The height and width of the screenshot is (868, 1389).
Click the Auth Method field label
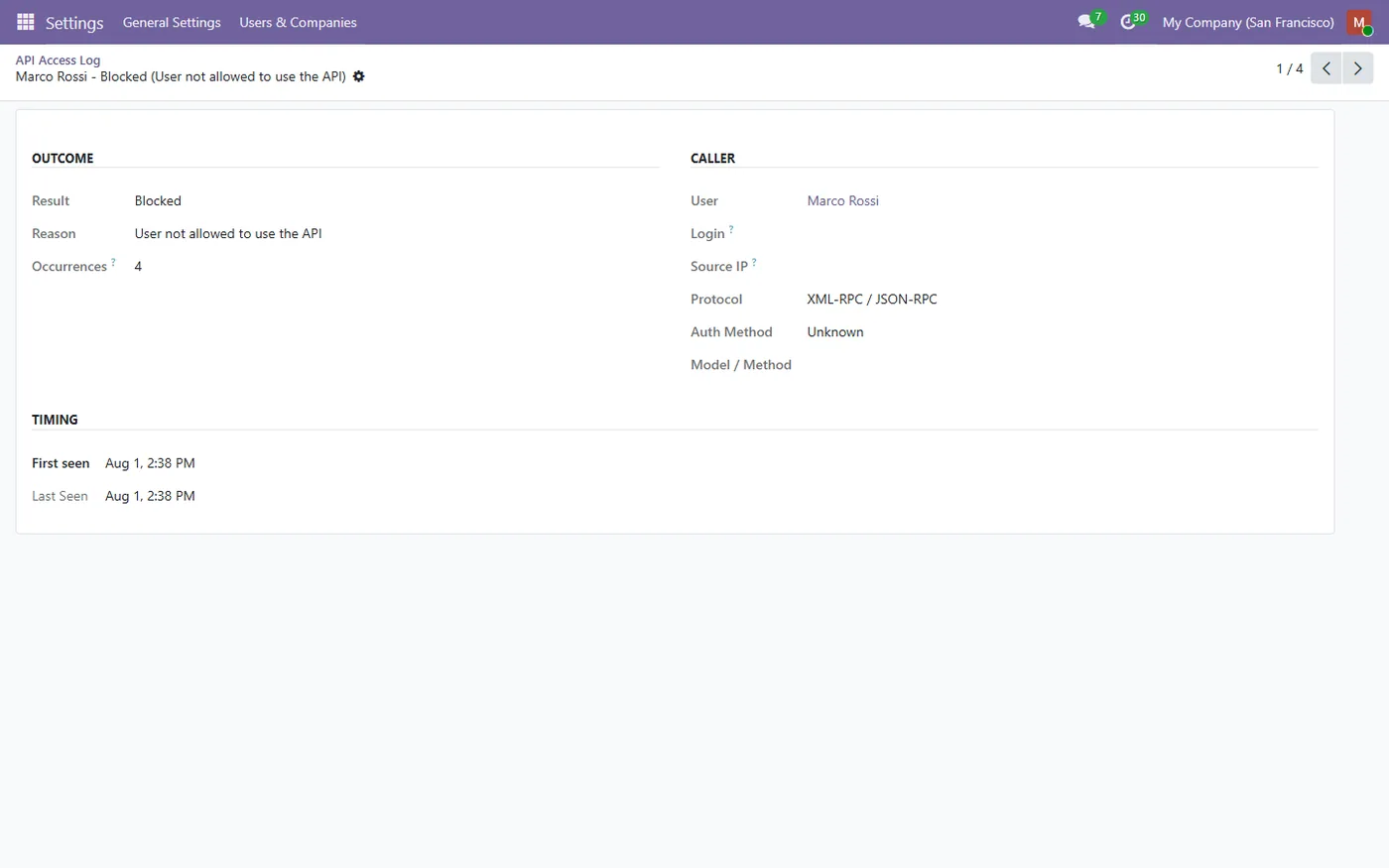click(731, 332)
